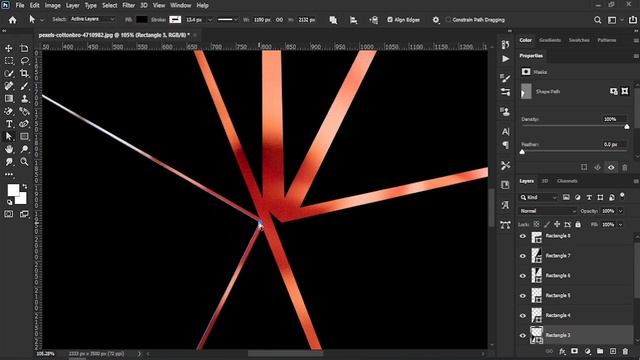Toggle Constrain Path Dragging checkbox
This screenshot has height=360, width=640.
coord(448,20)
